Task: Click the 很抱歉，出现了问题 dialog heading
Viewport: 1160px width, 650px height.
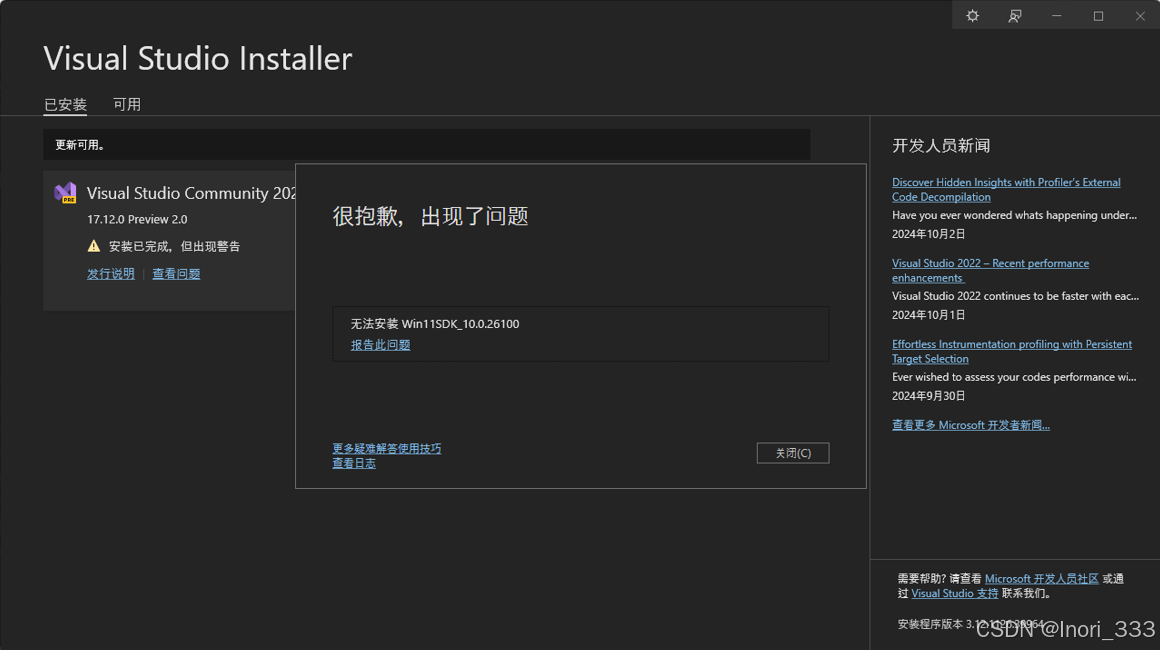Action: click(430, 216)
